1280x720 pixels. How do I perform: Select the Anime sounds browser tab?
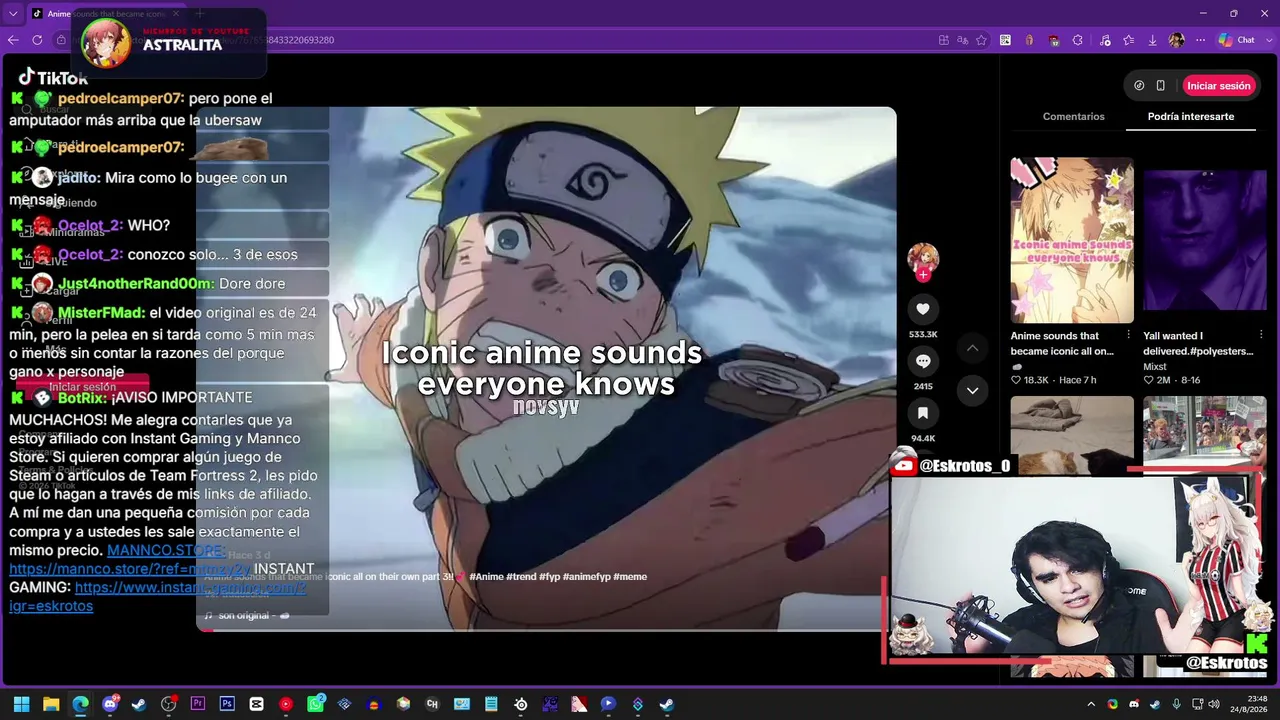[x=105, y=14]
